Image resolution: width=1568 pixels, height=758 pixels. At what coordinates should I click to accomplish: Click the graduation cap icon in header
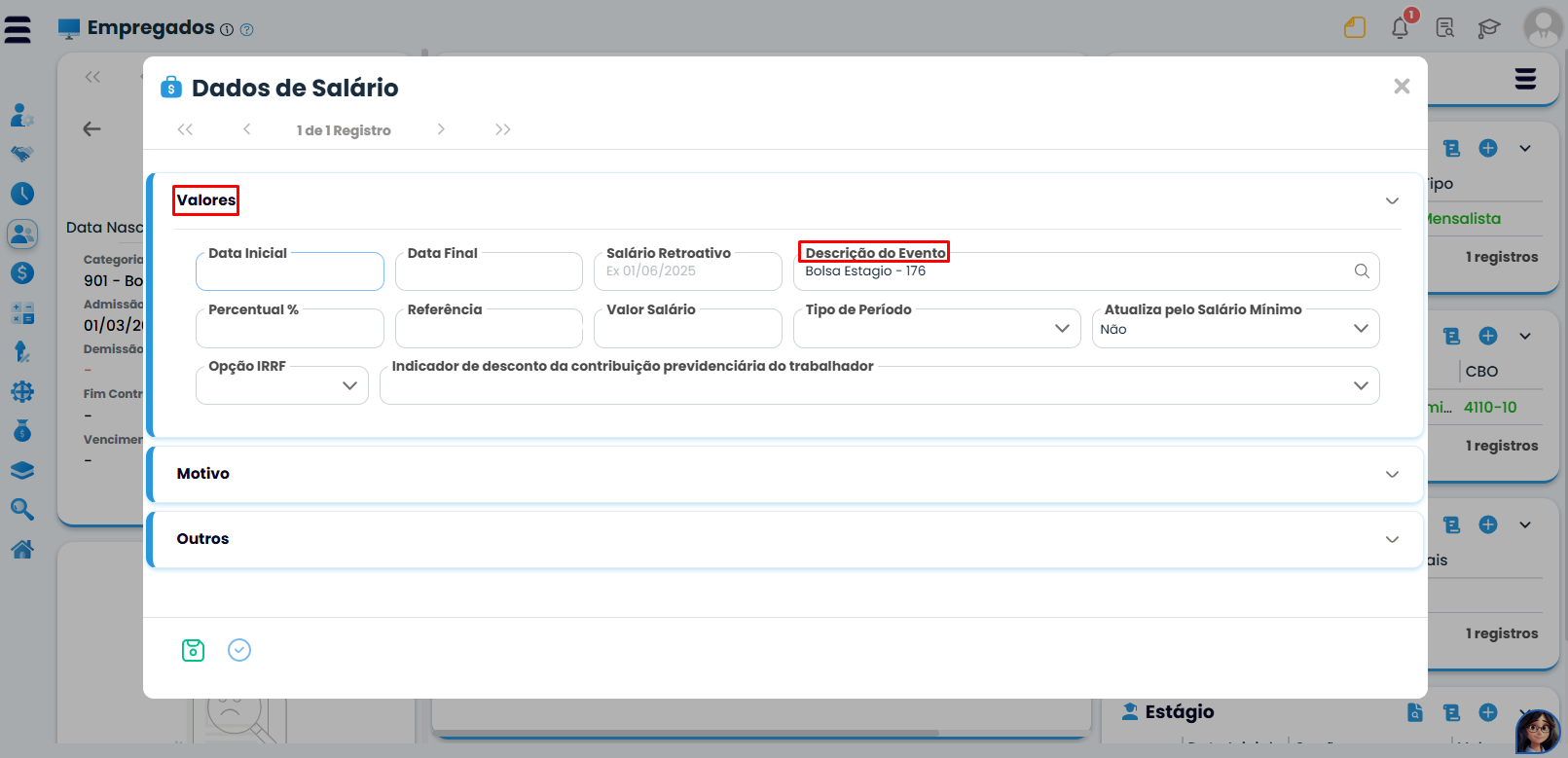coord(1488,28)
